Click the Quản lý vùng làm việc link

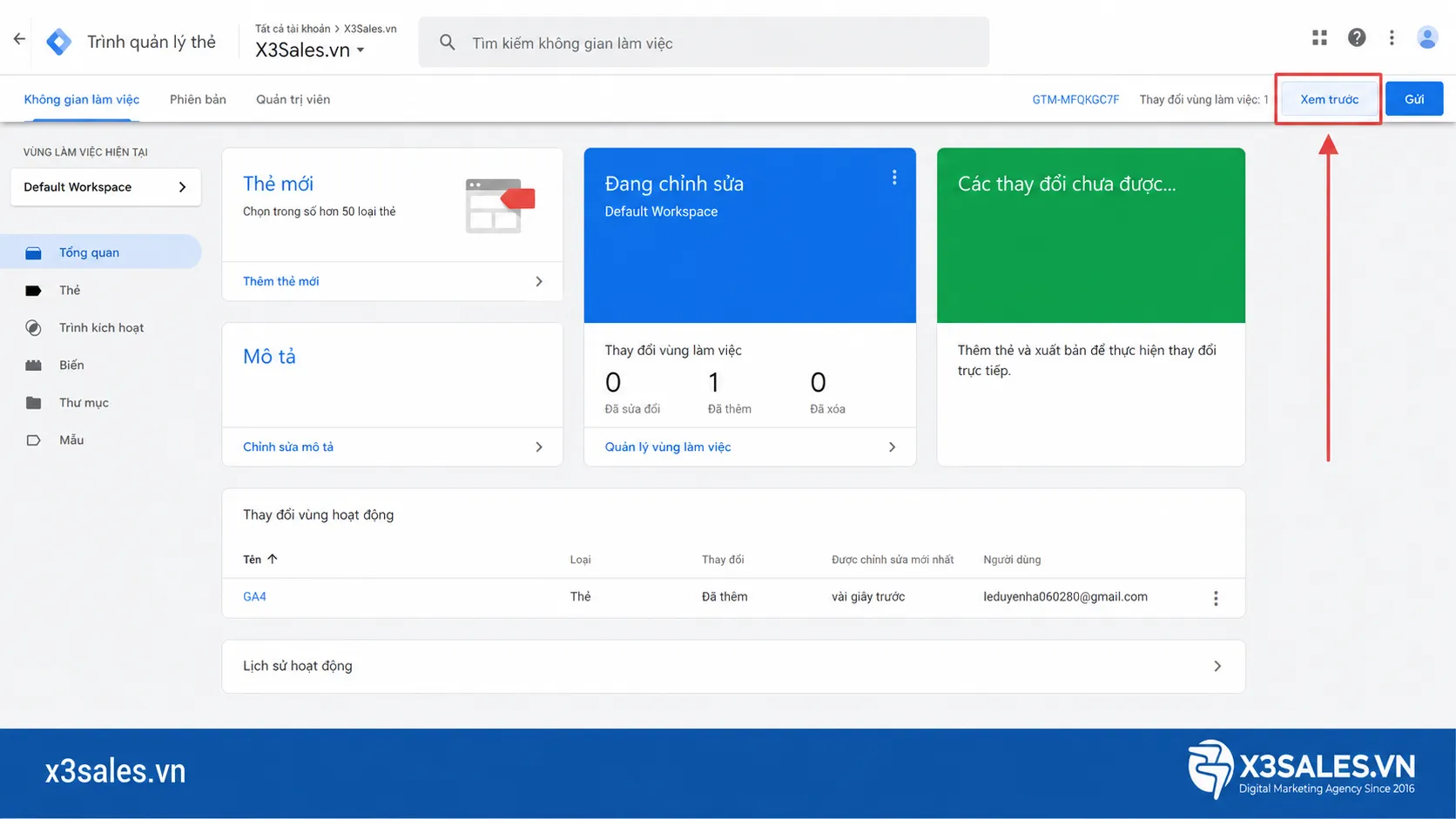(x=668, y=447)
